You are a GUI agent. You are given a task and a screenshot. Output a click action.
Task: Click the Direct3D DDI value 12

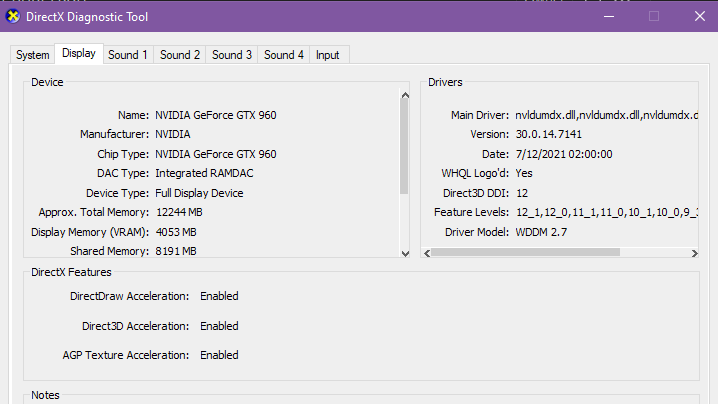[522, 193]
